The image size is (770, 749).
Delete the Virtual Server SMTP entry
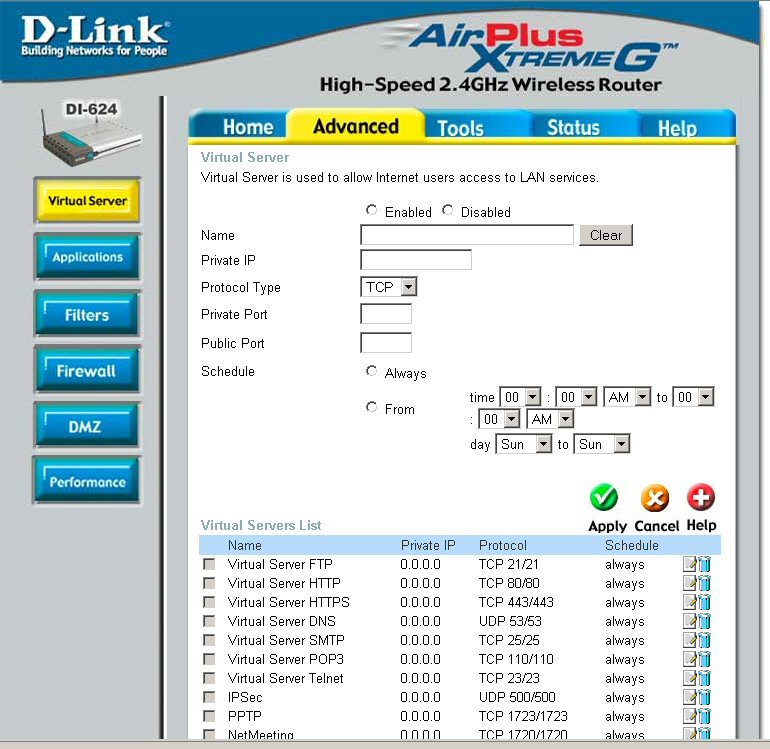[704, 640]
